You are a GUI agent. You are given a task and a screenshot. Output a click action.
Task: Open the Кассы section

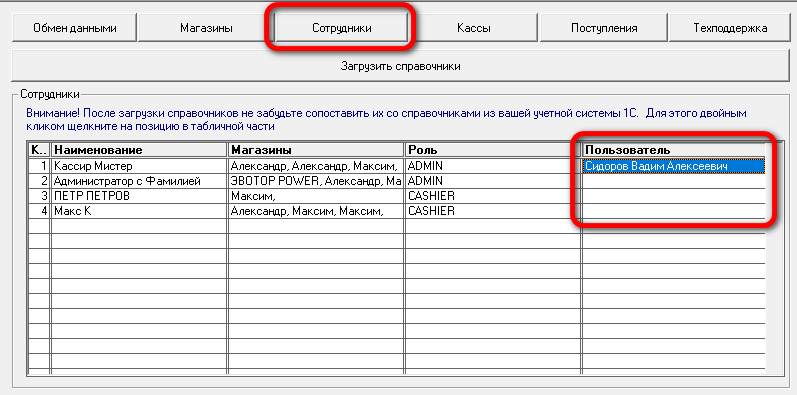474,28
